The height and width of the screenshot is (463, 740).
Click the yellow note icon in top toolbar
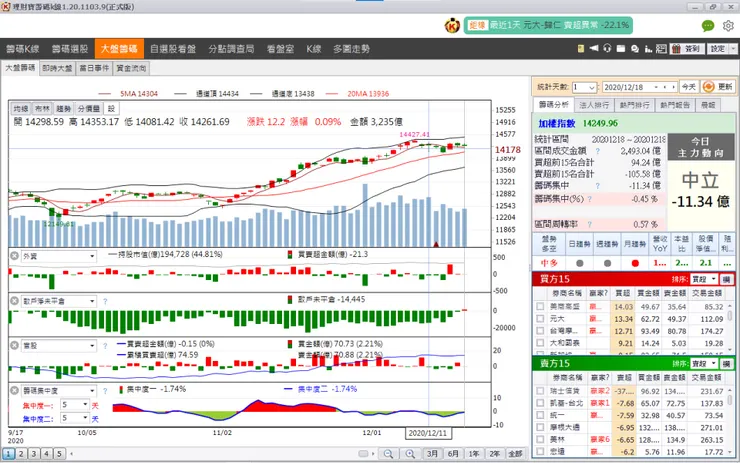580,49
